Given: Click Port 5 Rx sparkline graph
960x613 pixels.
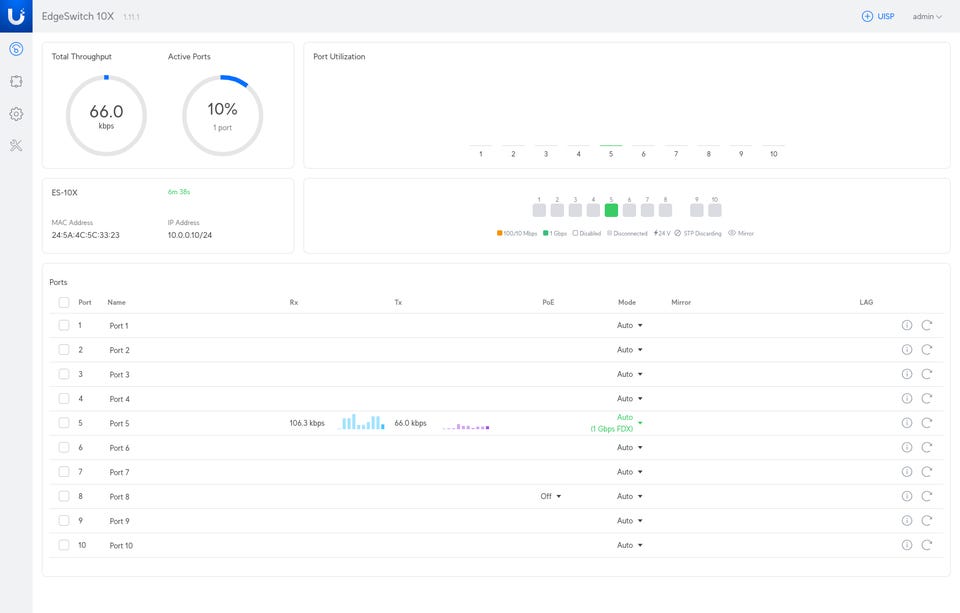Looking at the screenshot, I should (x=361, y=422).
